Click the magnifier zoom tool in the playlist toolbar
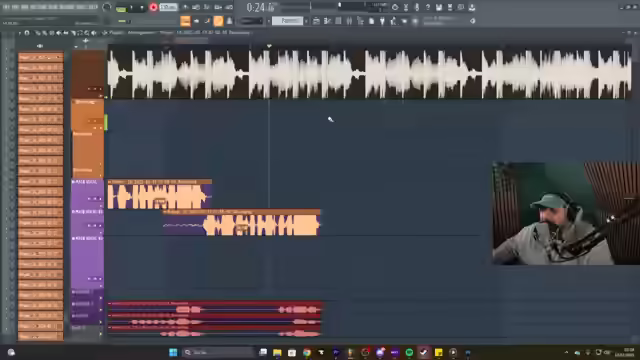The image size is (640, 360). tap(87, 33)
